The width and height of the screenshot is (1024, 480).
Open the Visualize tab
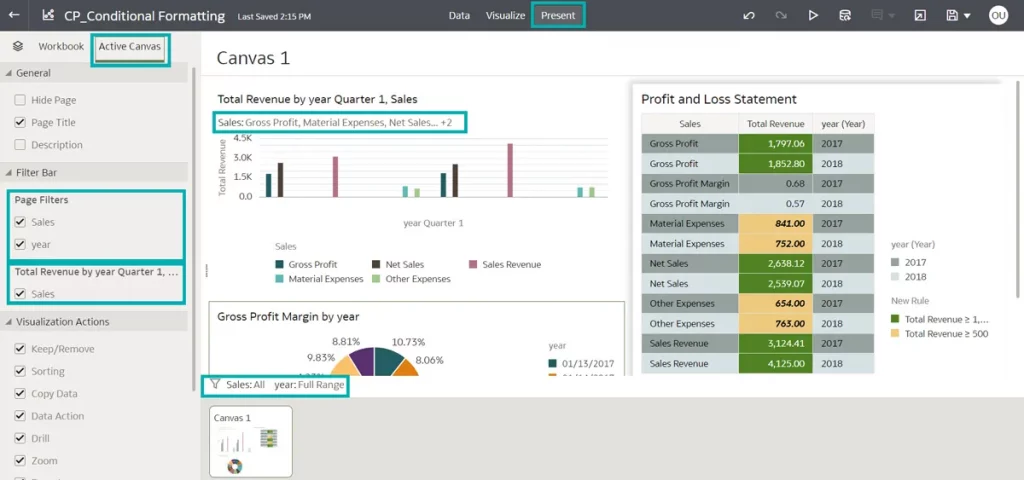pos(505,16)
